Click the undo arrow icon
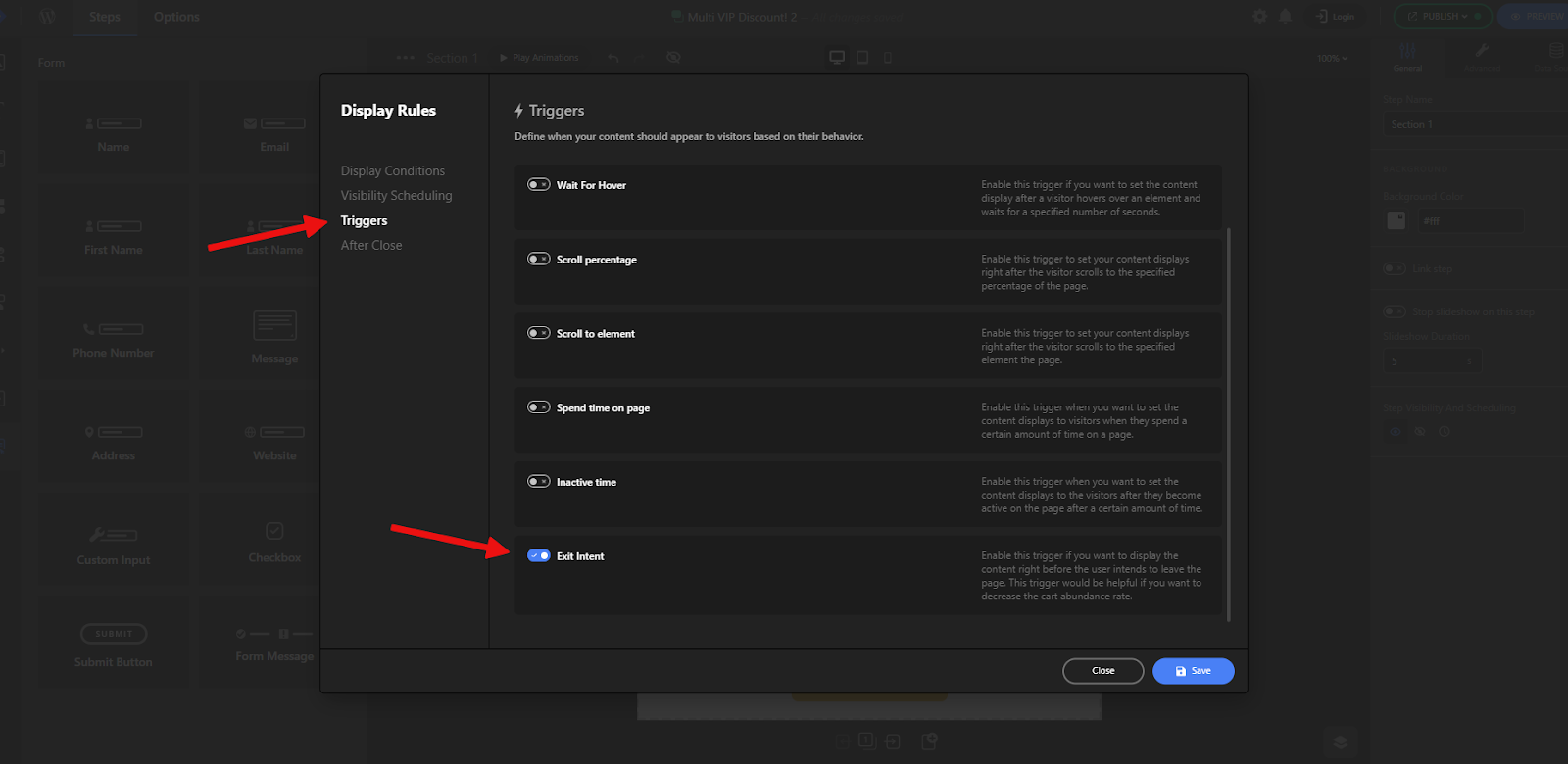The width and height of the screenshot is (1568, 764). pos(613,58)
